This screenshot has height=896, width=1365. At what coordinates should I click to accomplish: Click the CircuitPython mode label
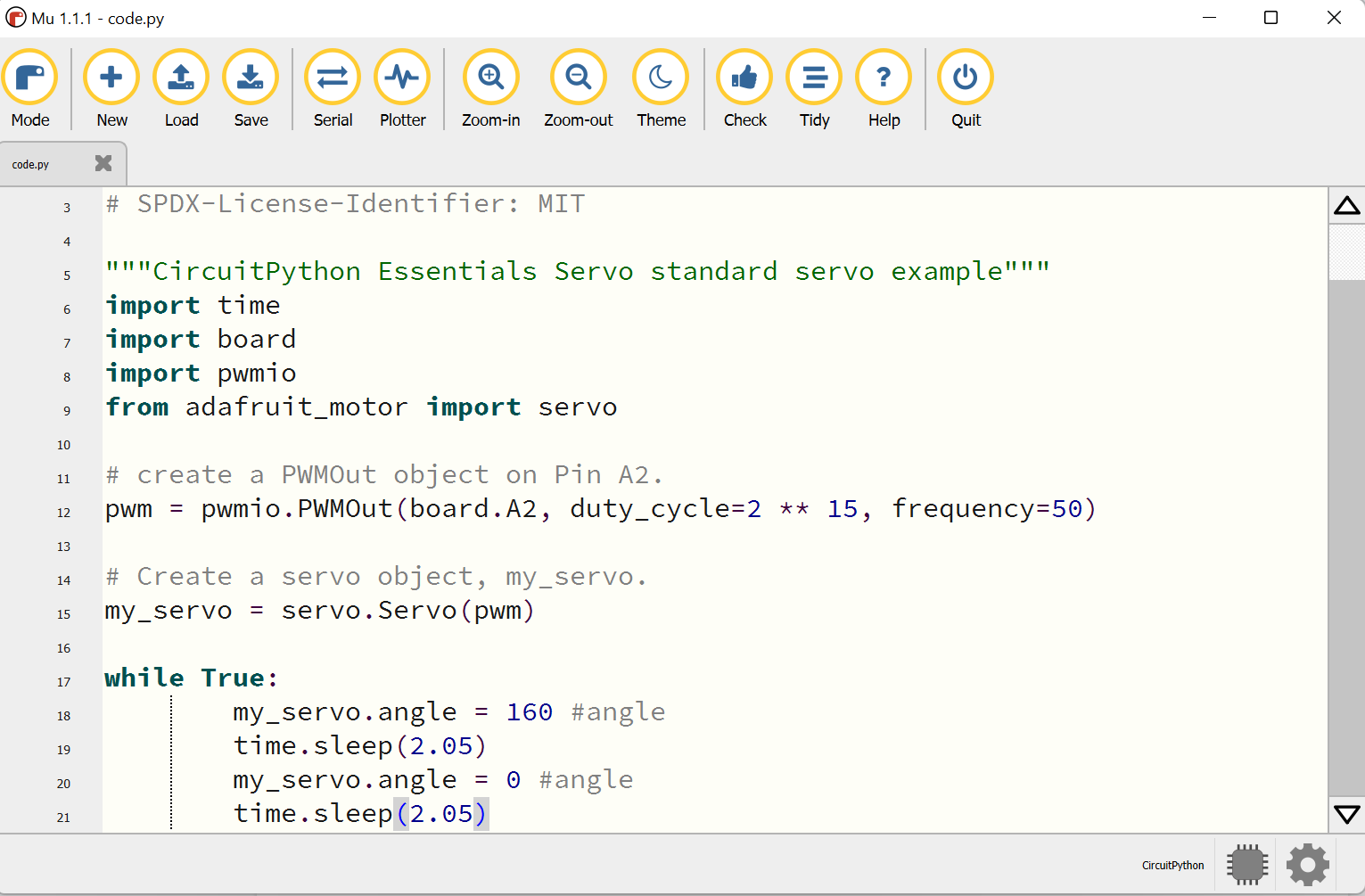click(x=1172, y=865)
